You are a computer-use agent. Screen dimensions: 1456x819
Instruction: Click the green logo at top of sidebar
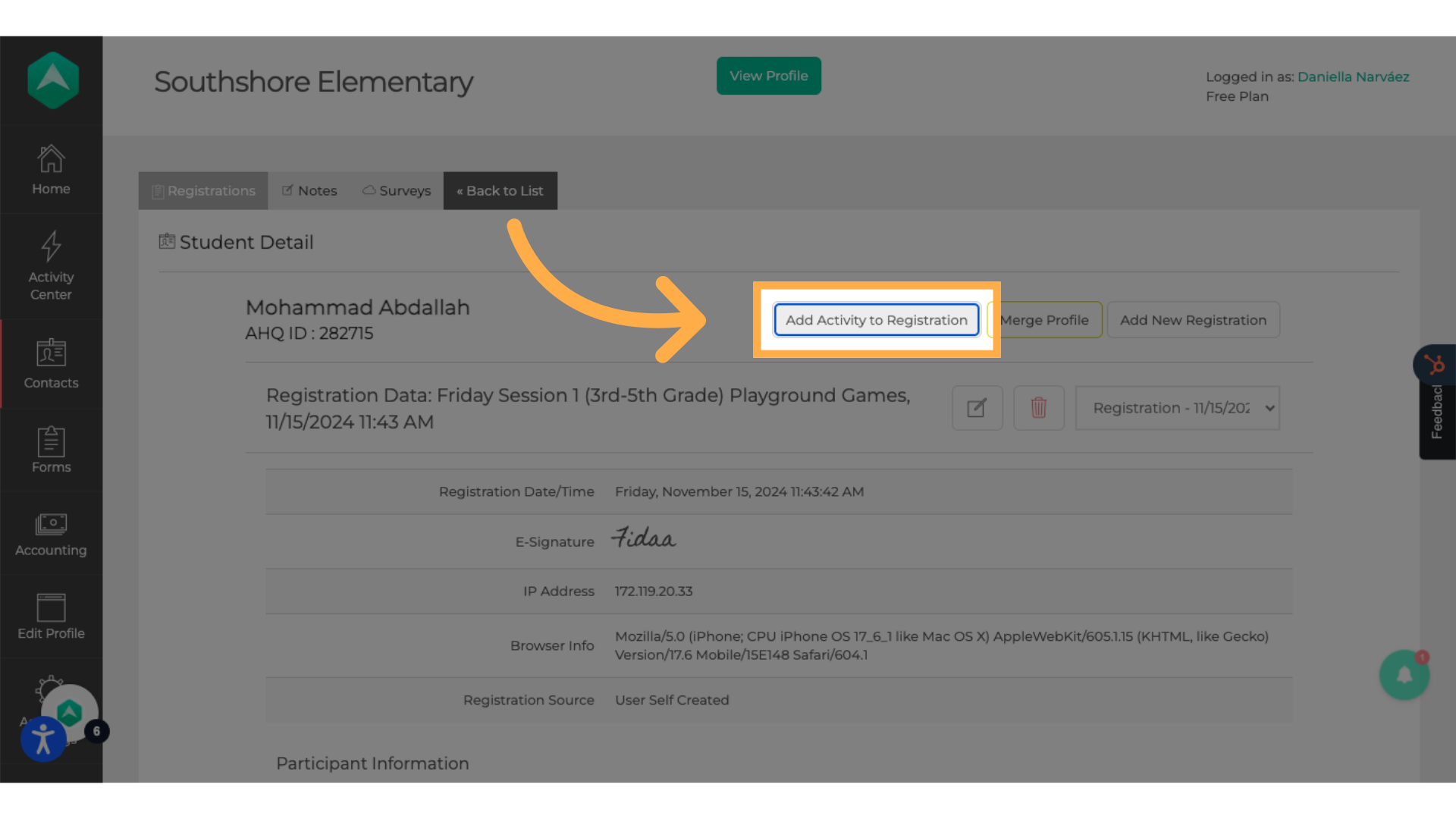click(x=52, y=80)
